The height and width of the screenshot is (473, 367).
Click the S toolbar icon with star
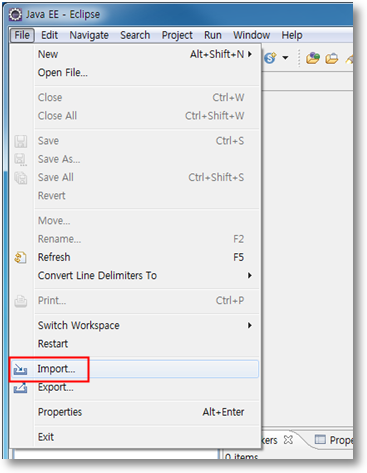[x=271, y=58]
